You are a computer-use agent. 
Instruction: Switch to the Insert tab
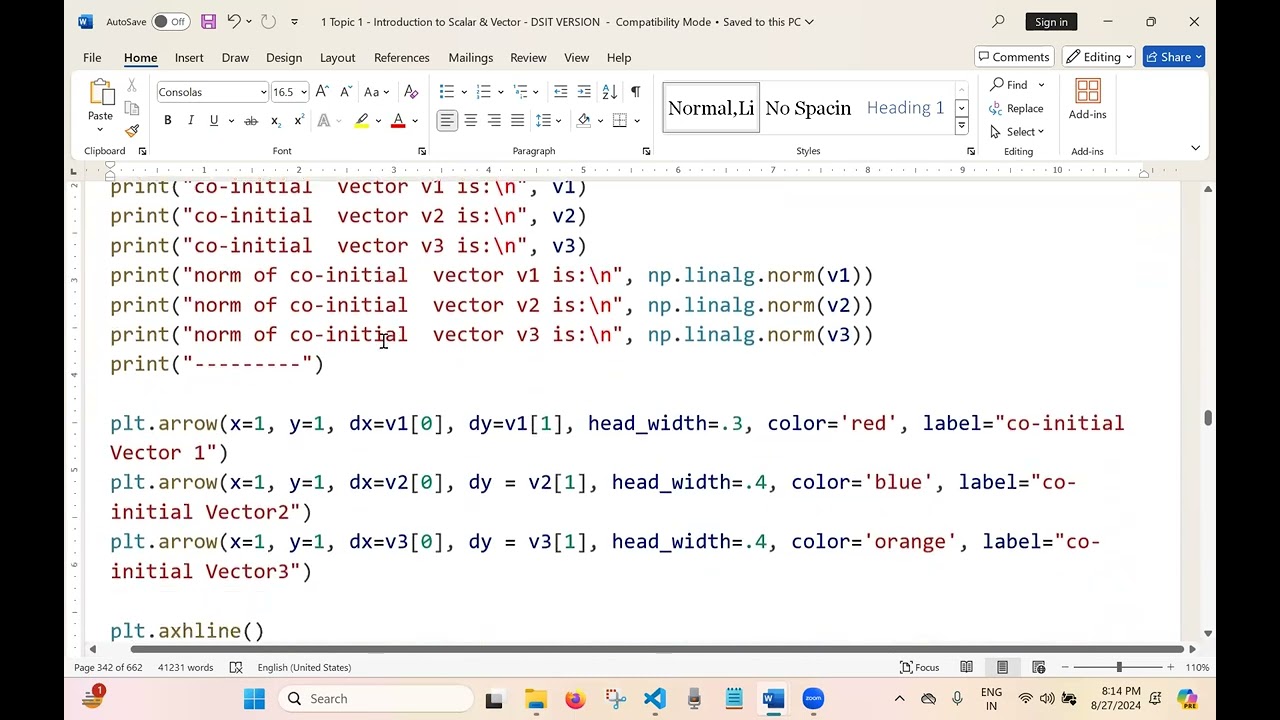pos(189,57)
